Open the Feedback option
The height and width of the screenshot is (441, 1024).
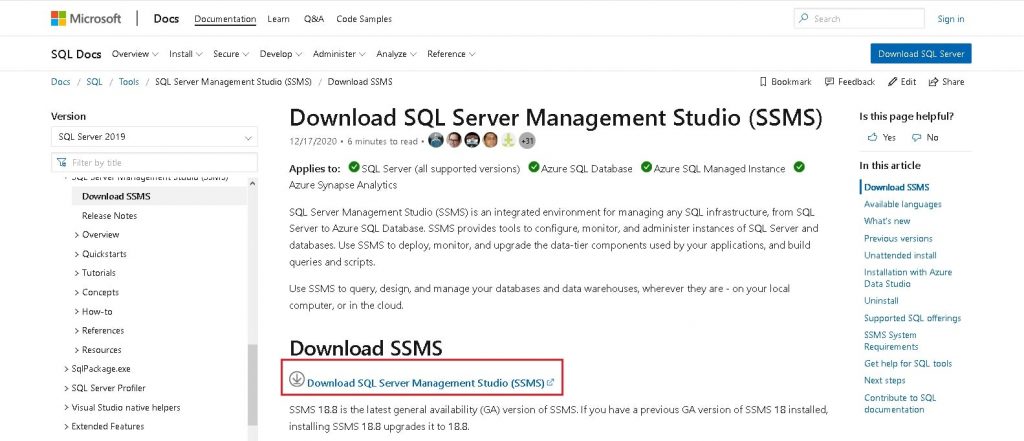pyautogui.click(x=850, y=82)
